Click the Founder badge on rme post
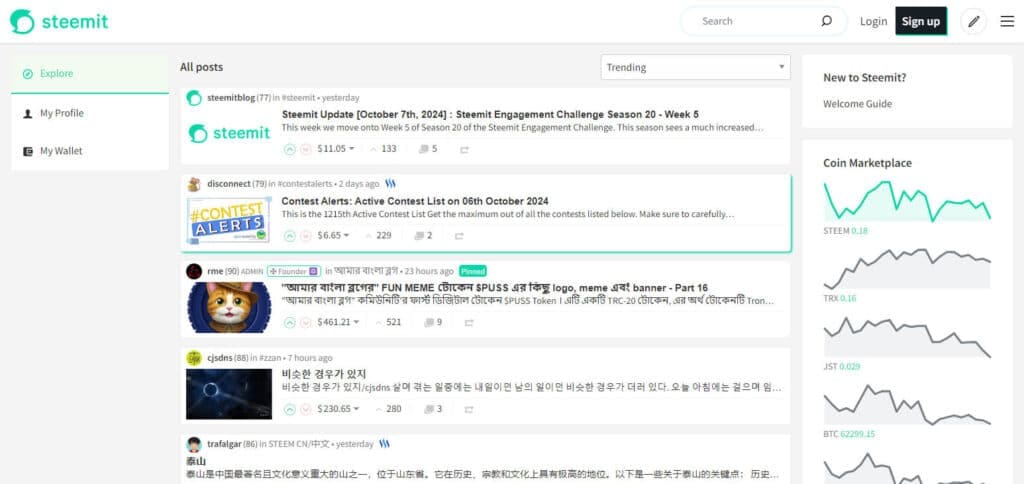 point(293,271)
